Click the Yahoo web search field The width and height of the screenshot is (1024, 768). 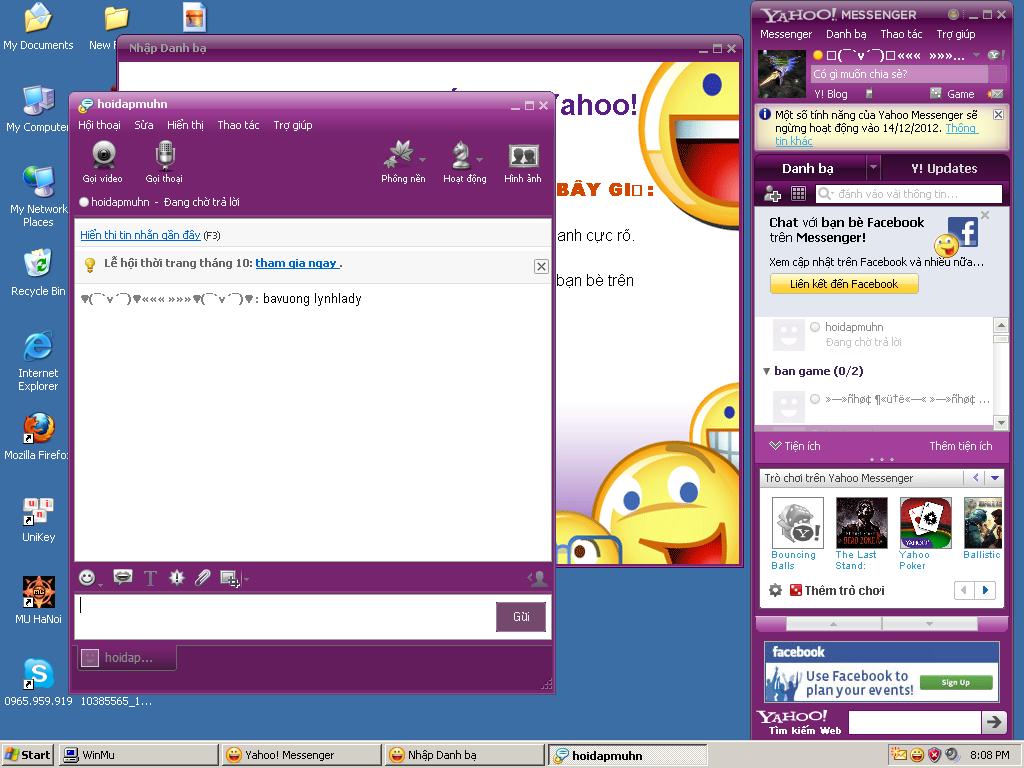point(914,722)
